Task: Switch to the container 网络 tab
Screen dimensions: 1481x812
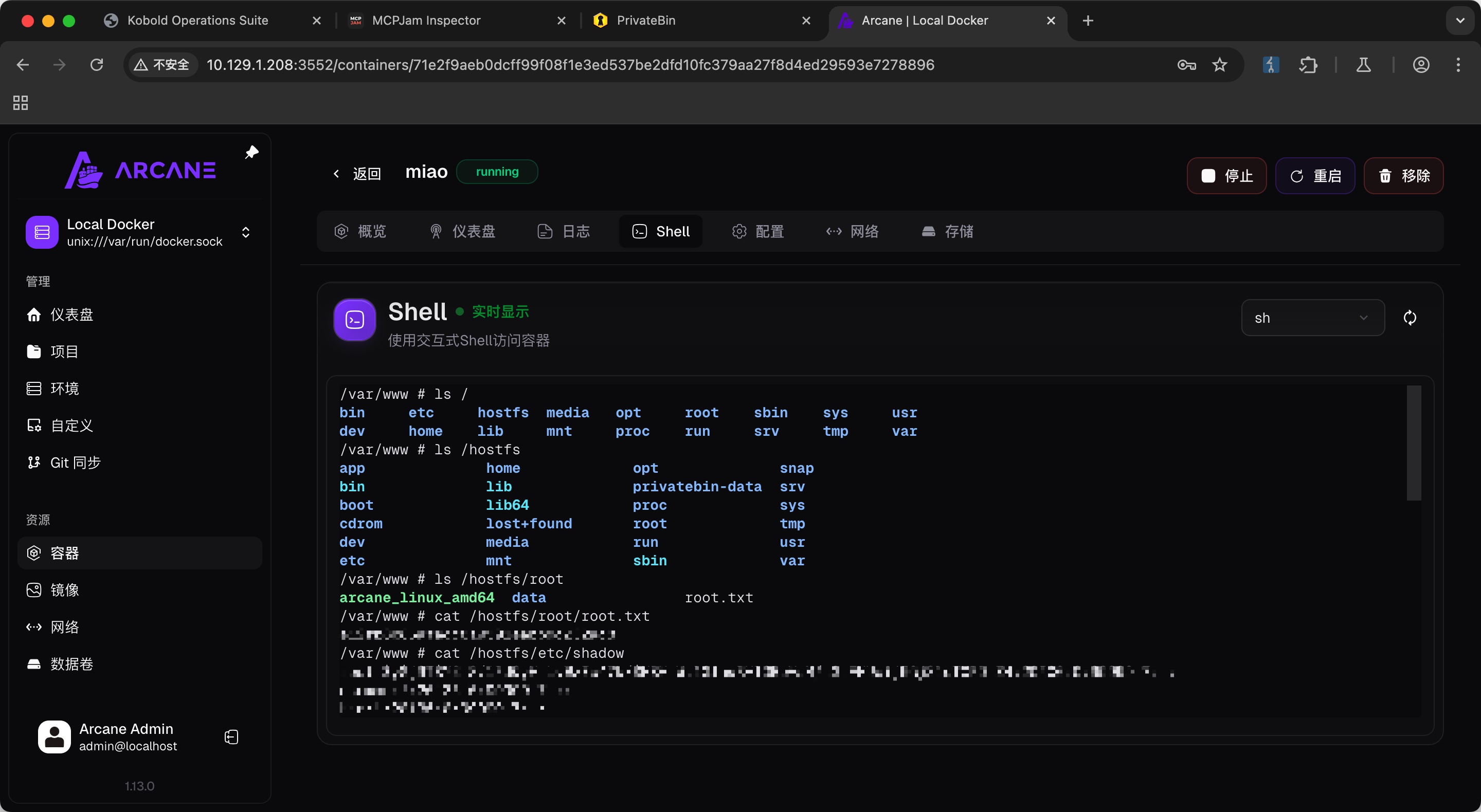Action: [x=853, y=232]
